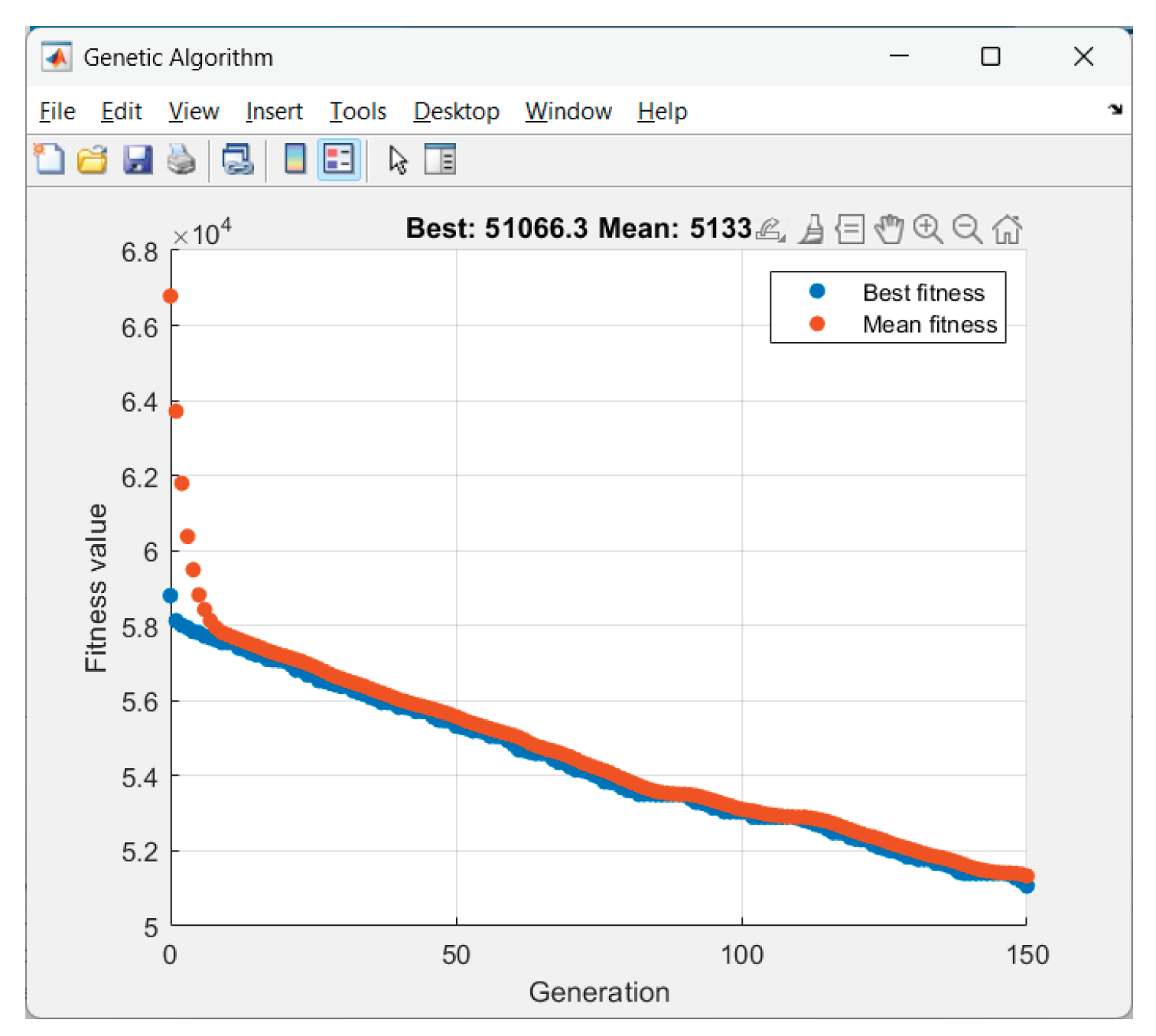Screen dimensions: 1156x1036
Task: Click the Link Plot toolbar button
Action: 237,160
